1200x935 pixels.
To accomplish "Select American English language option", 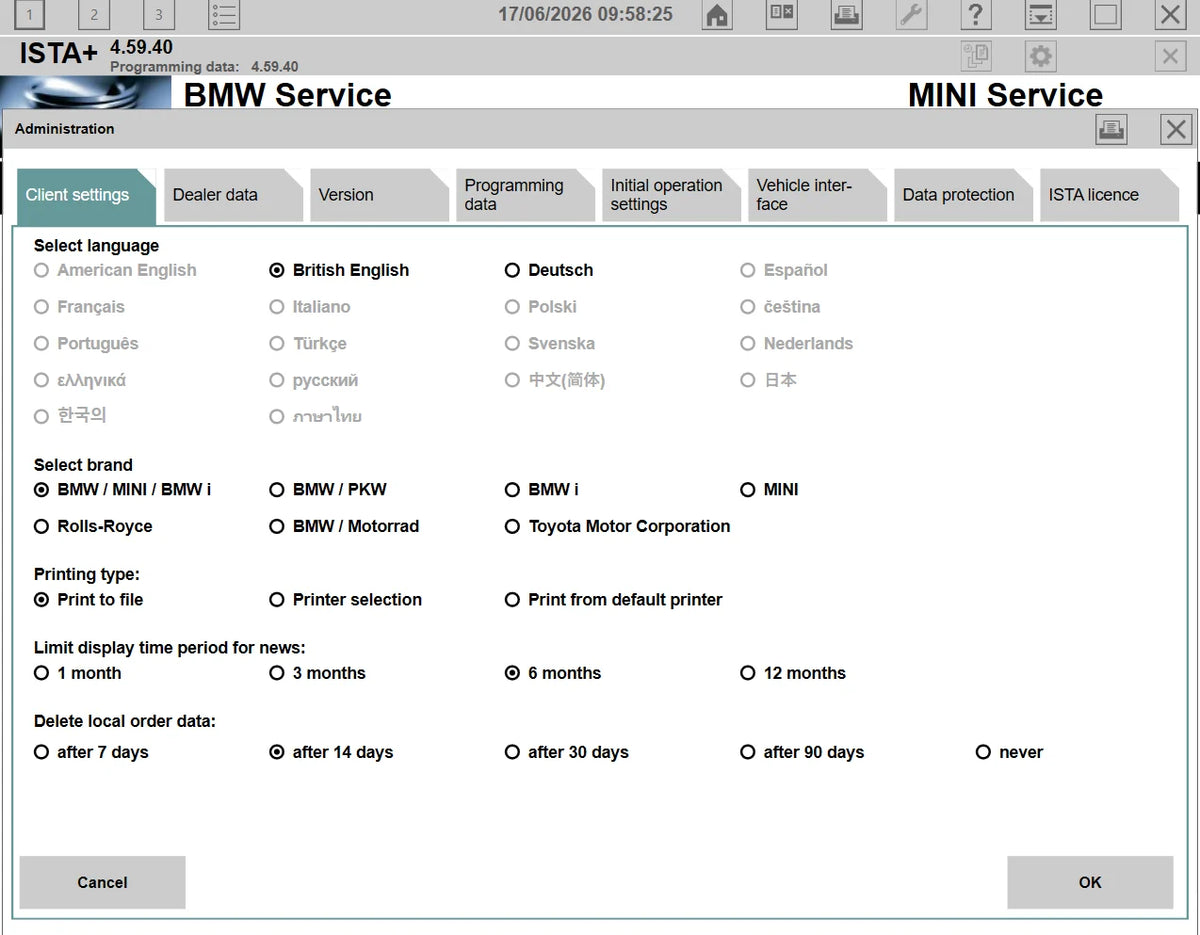I will [115, 270].
